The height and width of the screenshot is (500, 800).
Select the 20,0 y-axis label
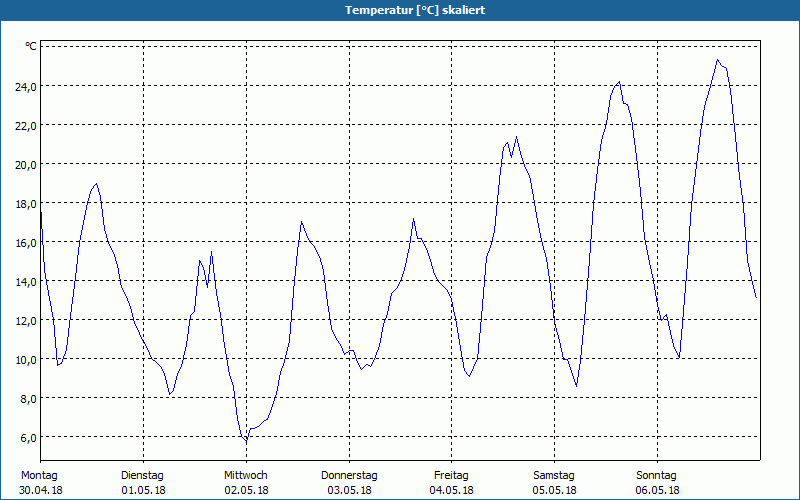tap(26, 165)
